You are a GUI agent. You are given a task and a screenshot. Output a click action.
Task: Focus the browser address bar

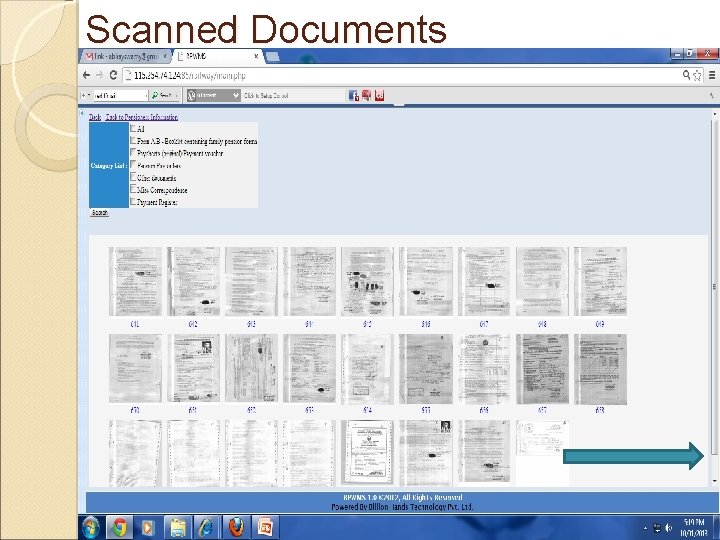pos(402,75)
